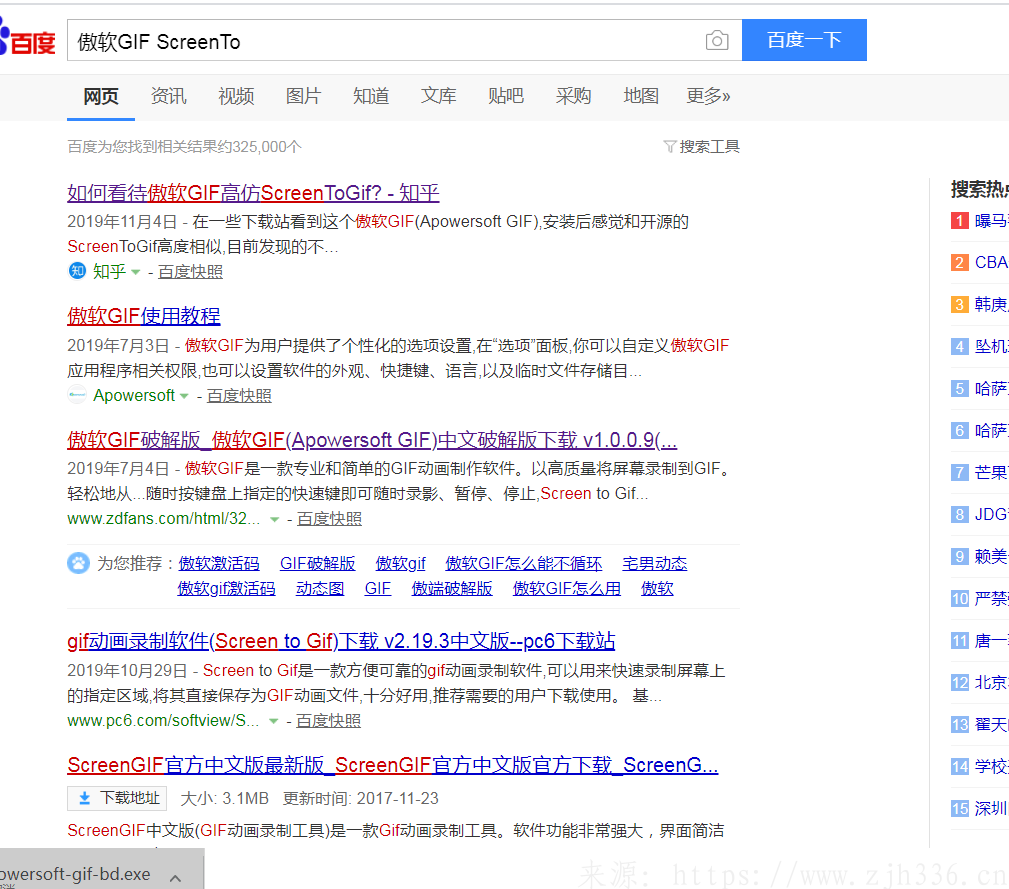Click the camera image-search icon
This screenshot has width=1009, height=889.
[716, 41]
